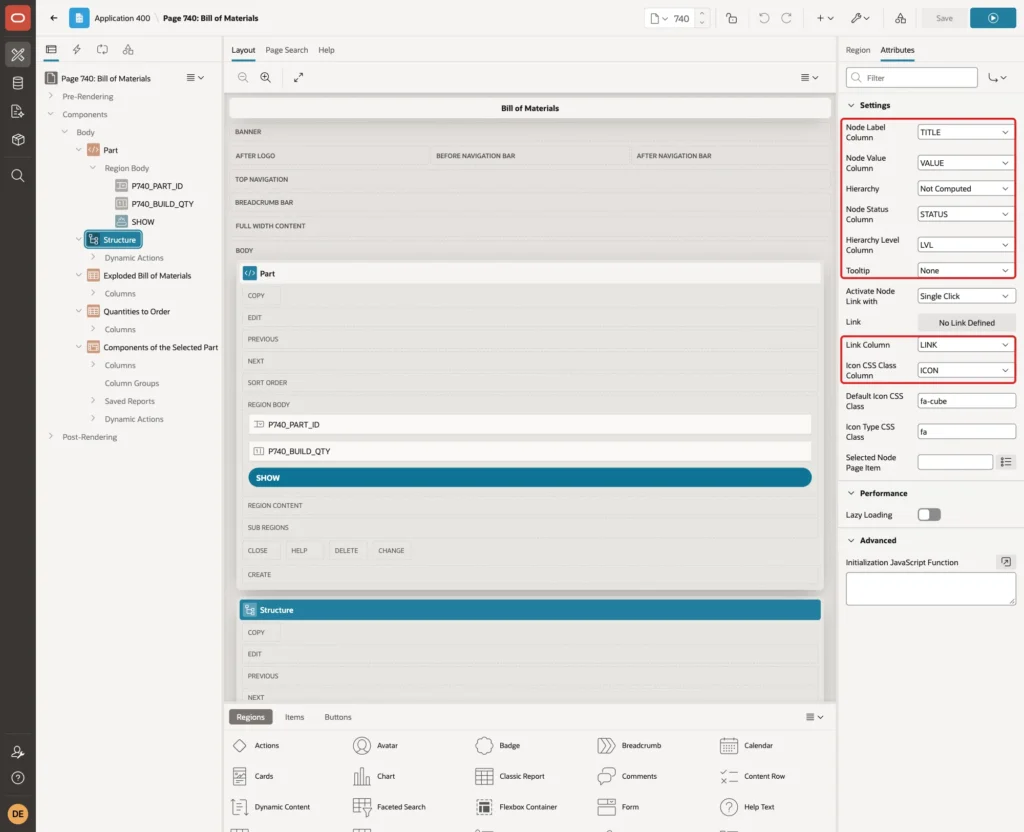Select the Items gallery tab
The height and width of the screenshot is (832, 1024).
click(295, 717)
